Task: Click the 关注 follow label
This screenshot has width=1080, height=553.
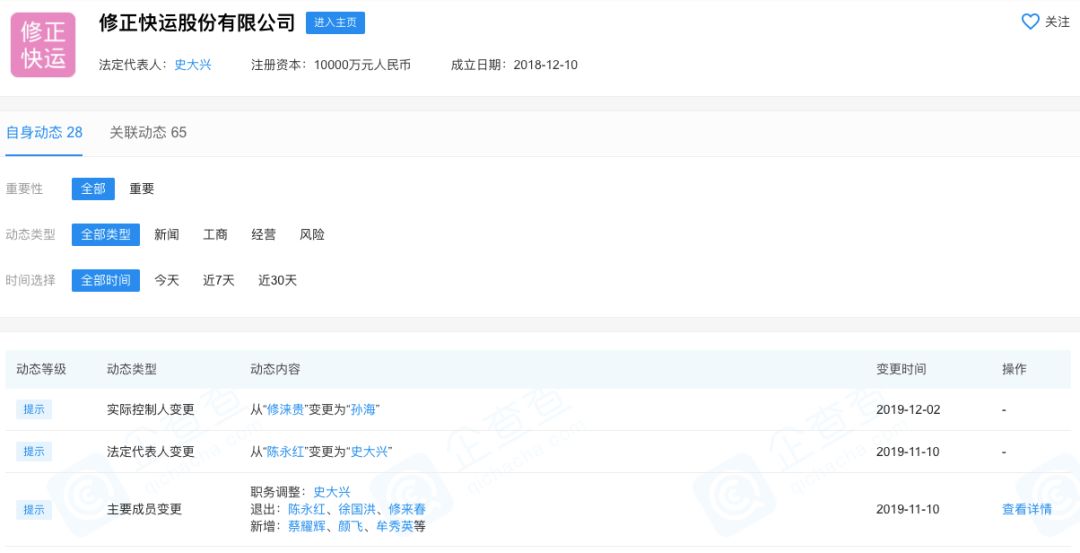Action: click(x=1057, y=22)
